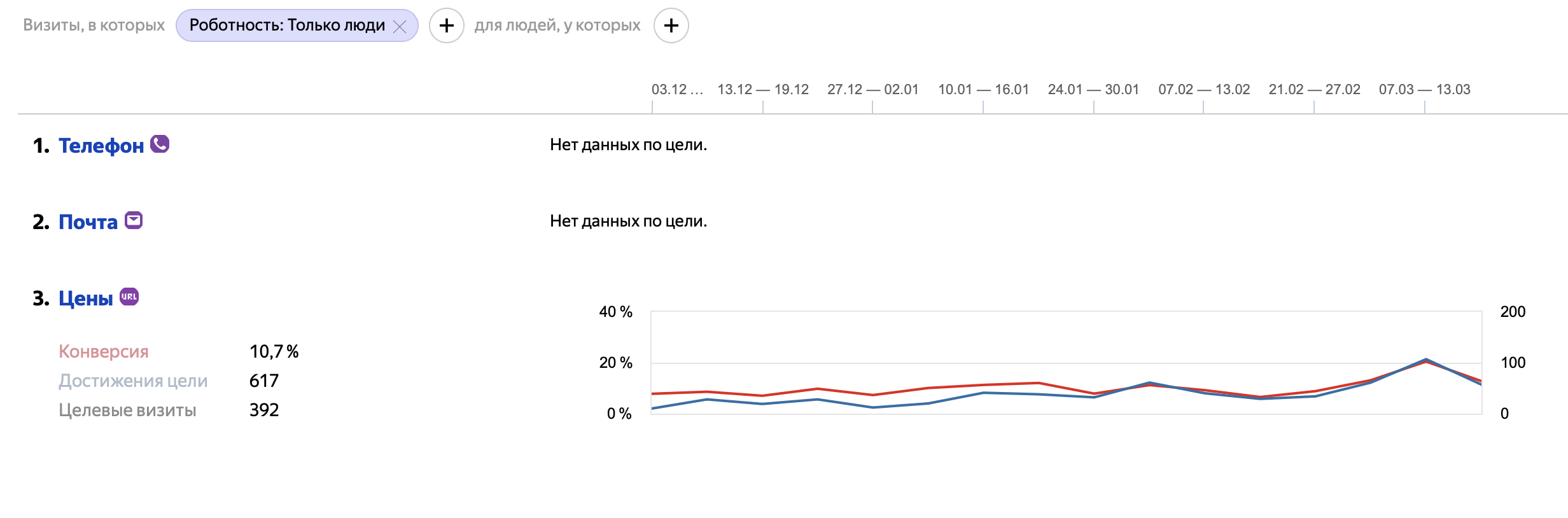Click the Целевые визиты metric label
Screen dimensions: 1568x518
pyautogui.click(x=127, y=410)
